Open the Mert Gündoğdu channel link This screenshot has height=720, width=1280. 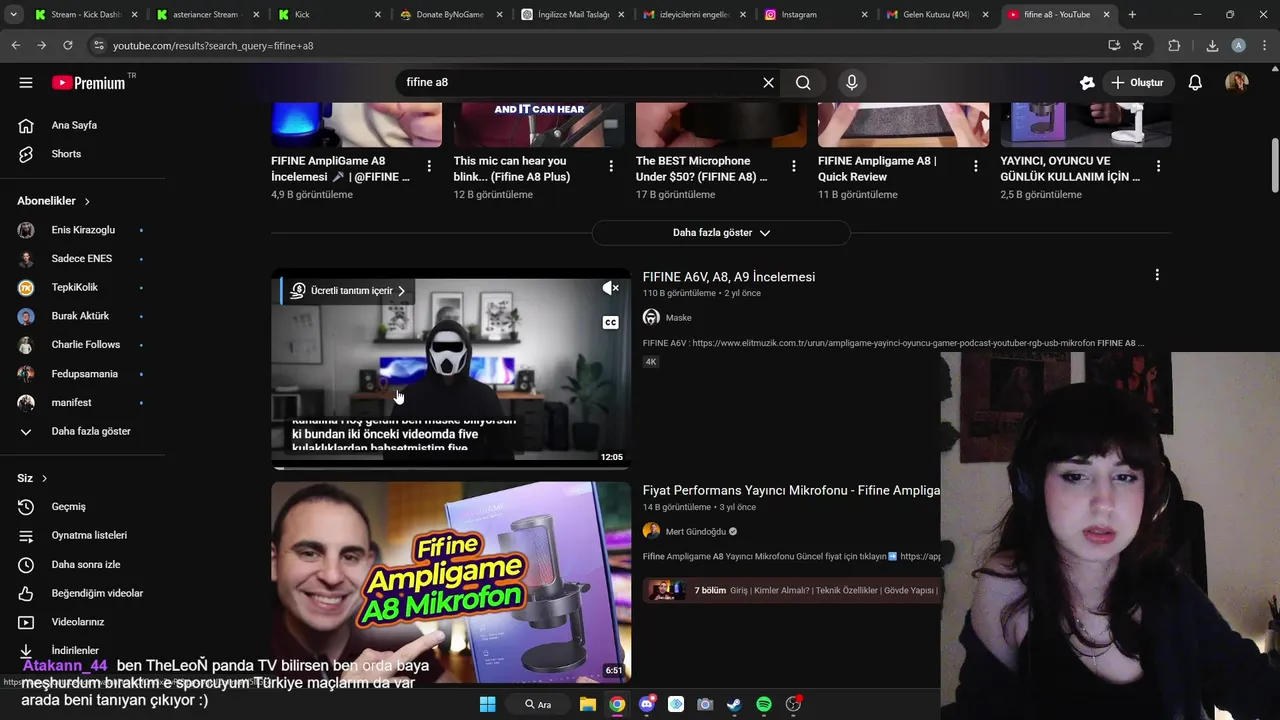[x=696, y=532]
